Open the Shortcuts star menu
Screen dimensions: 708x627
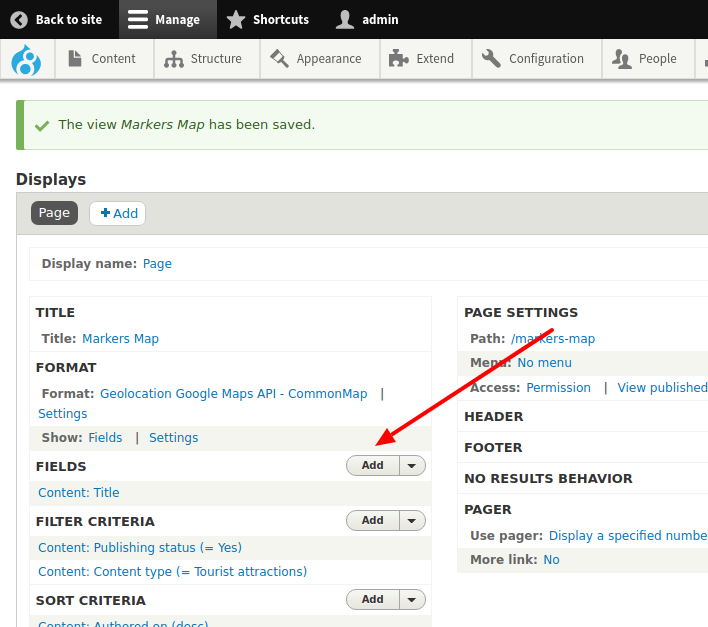pyautogui.click(x=268, y=19)
